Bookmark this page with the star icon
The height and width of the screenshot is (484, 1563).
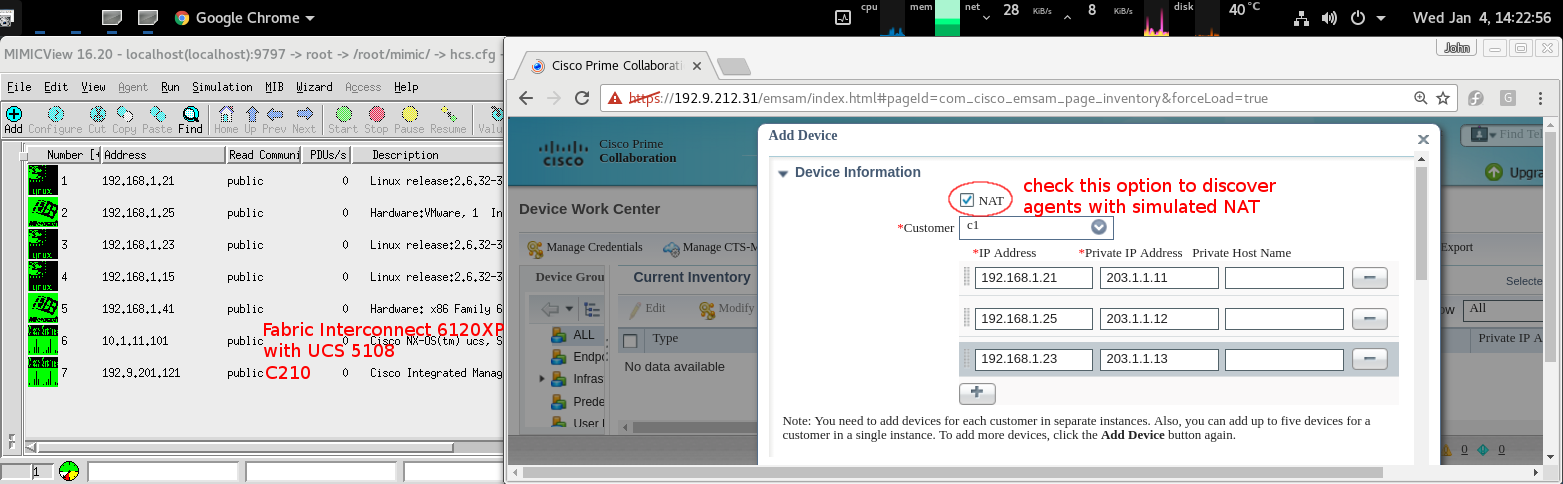pyautogui.click(x=1443, y=98)
